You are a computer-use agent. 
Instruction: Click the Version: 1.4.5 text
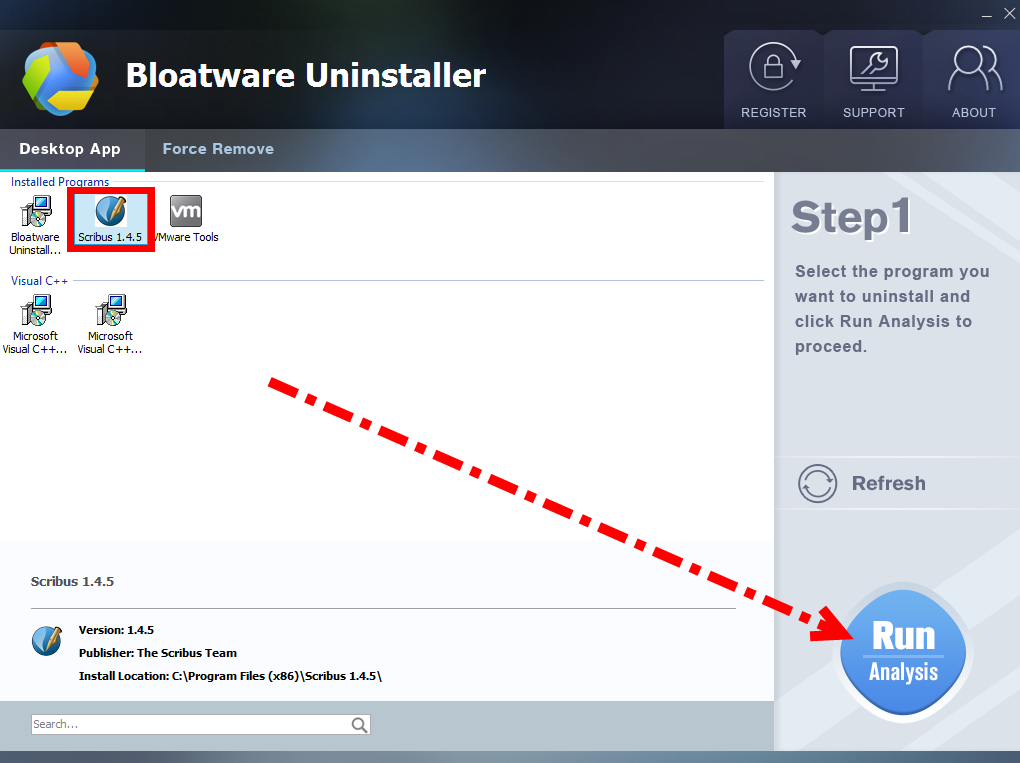116,630
